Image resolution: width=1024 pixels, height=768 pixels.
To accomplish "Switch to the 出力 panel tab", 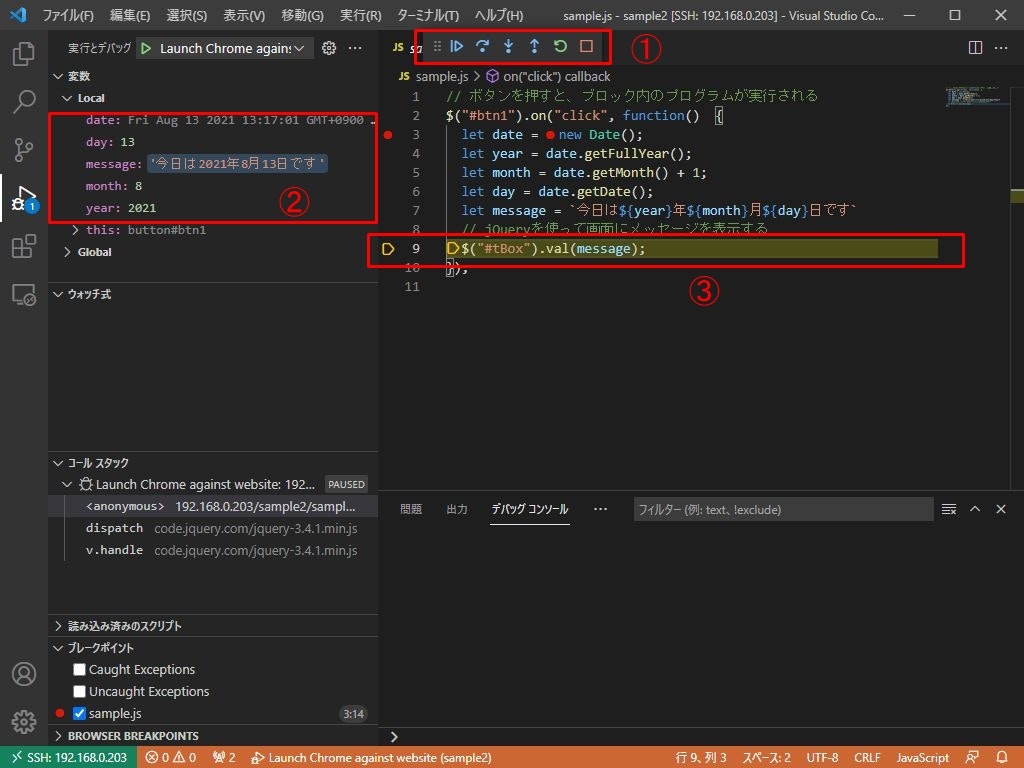I will pos(456,509).
